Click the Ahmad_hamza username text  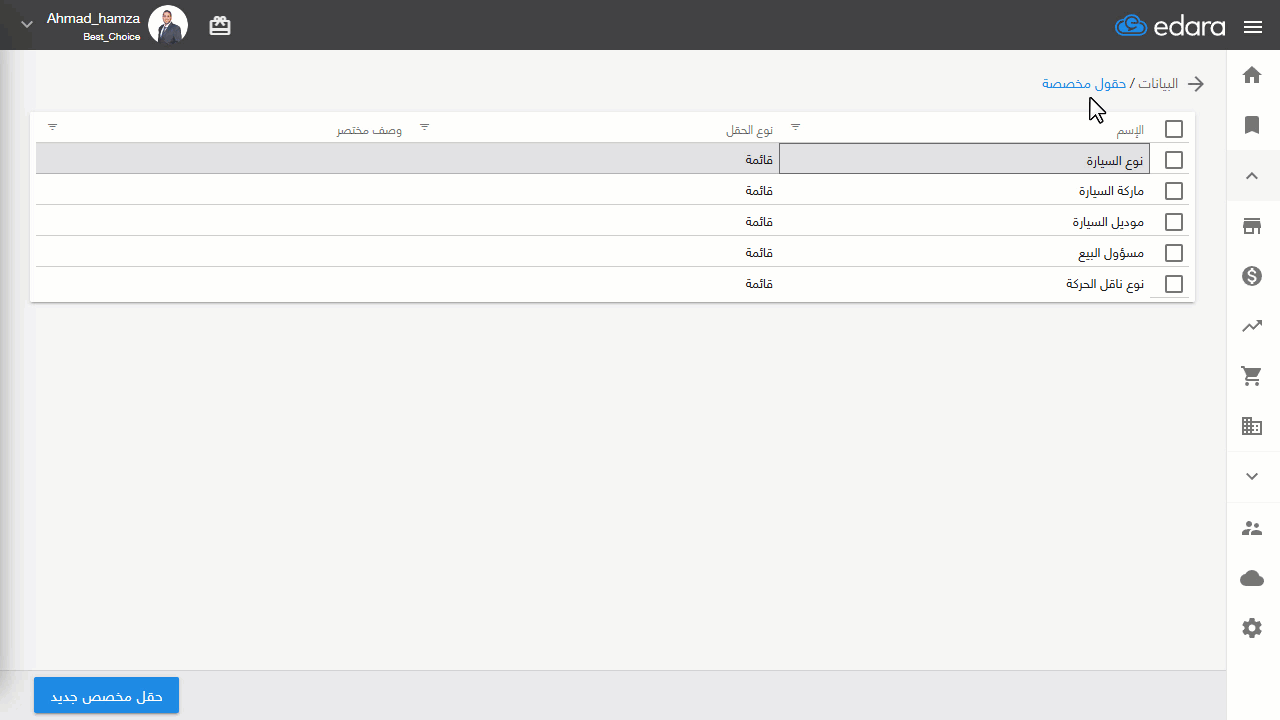[x=93, y=18]
